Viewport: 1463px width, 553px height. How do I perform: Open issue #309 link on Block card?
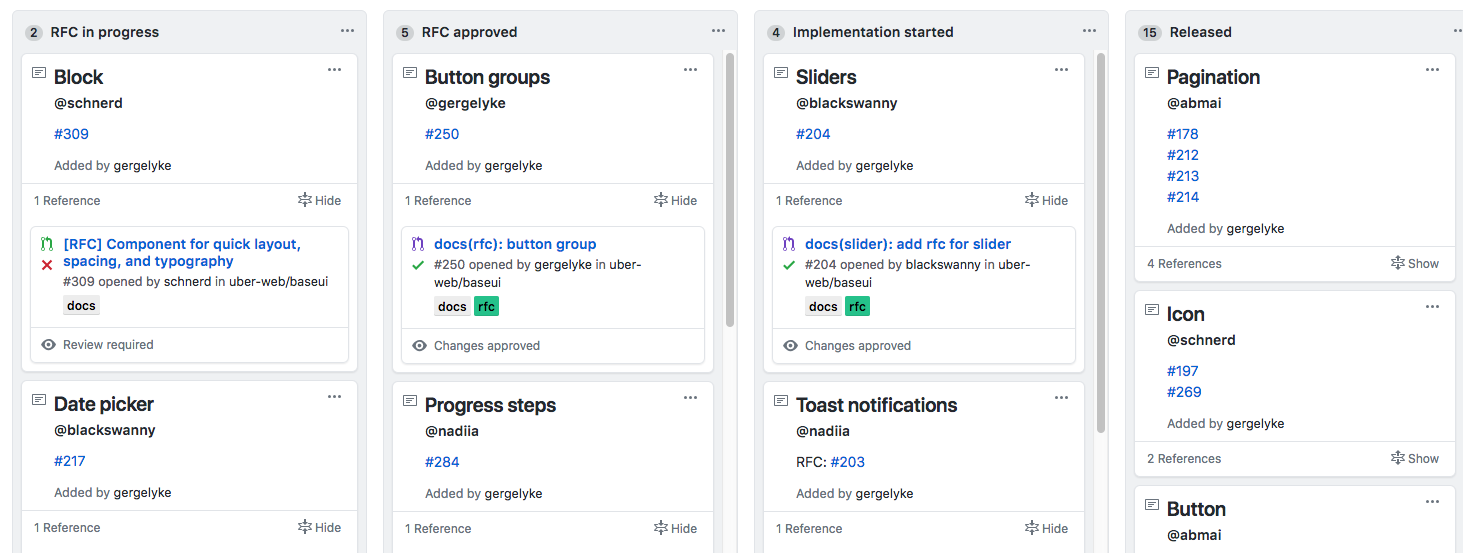pyautogui.click(x=71, y=134)
